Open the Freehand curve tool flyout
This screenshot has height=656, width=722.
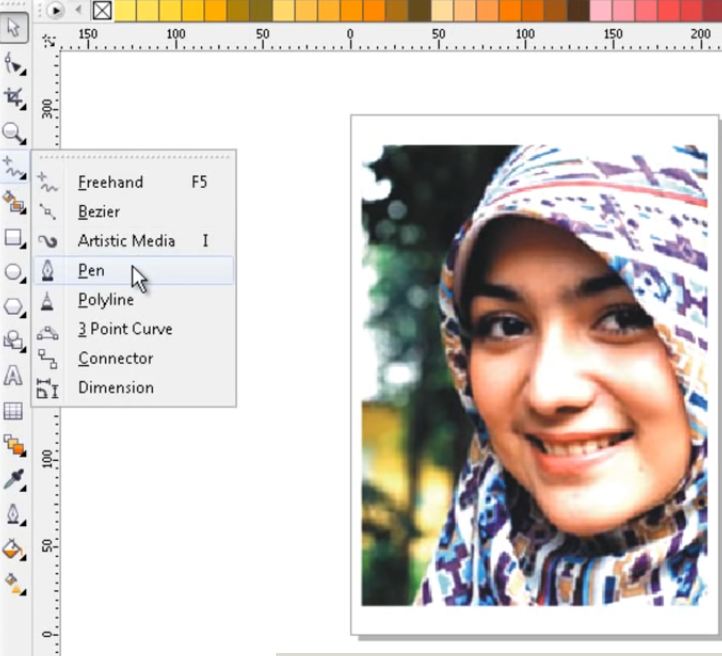[14, 168]
